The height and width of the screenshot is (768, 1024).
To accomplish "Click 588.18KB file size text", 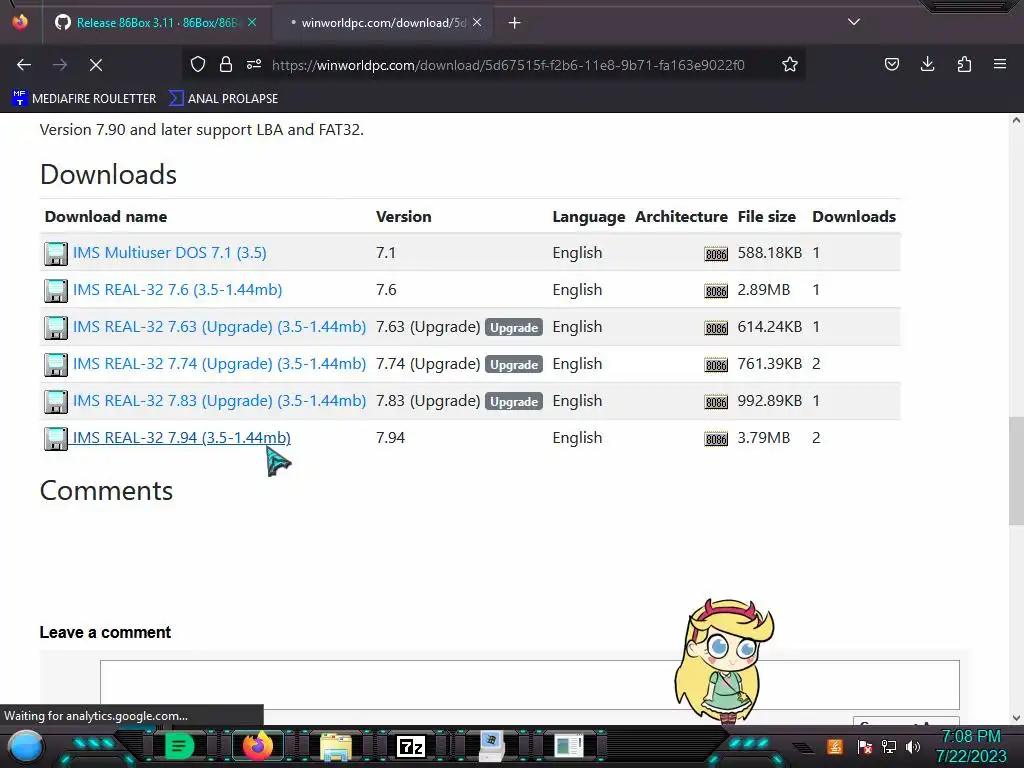I will (x=769, y=253).
